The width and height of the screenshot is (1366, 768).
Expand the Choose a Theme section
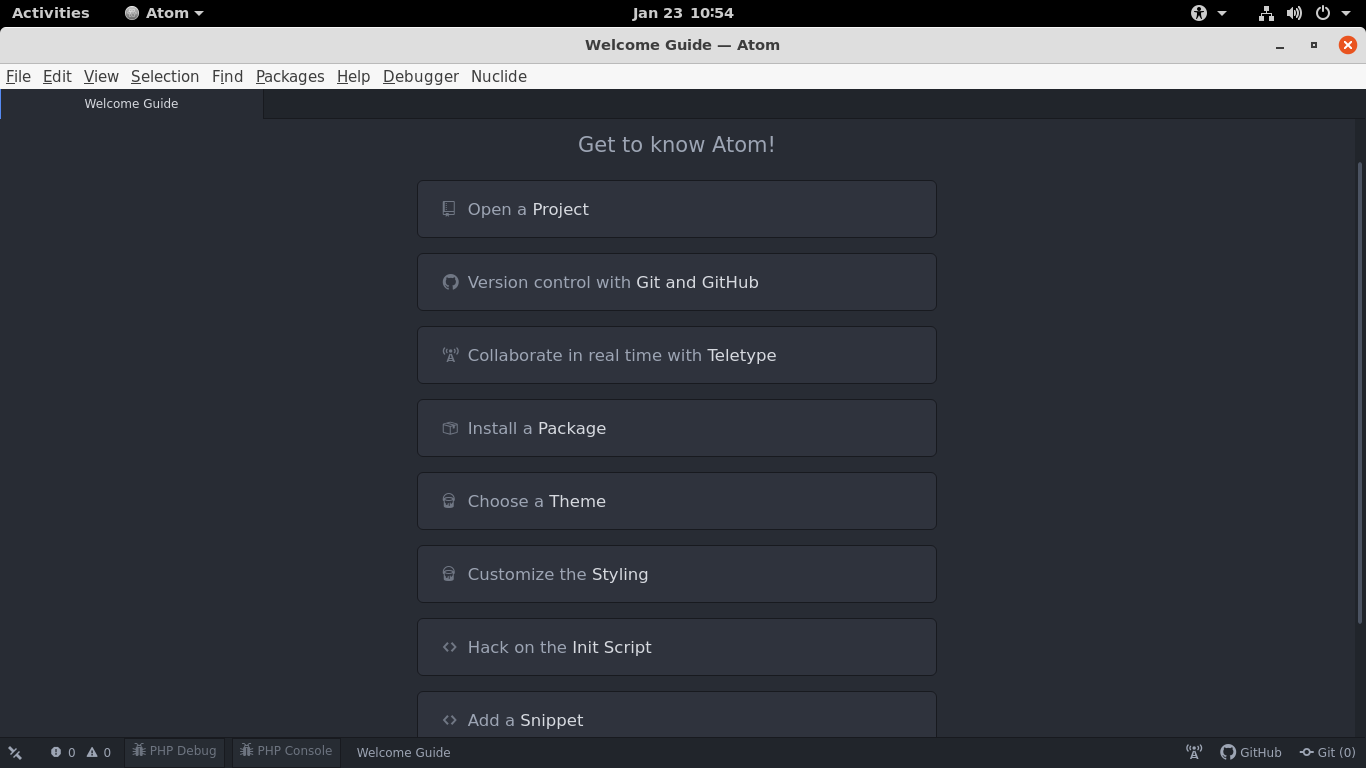point(677,501)
